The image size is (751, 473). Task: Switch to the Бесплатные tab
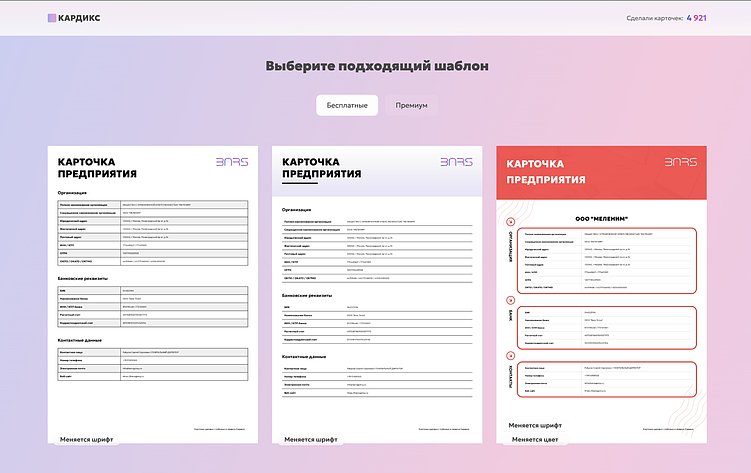point(347,105)
